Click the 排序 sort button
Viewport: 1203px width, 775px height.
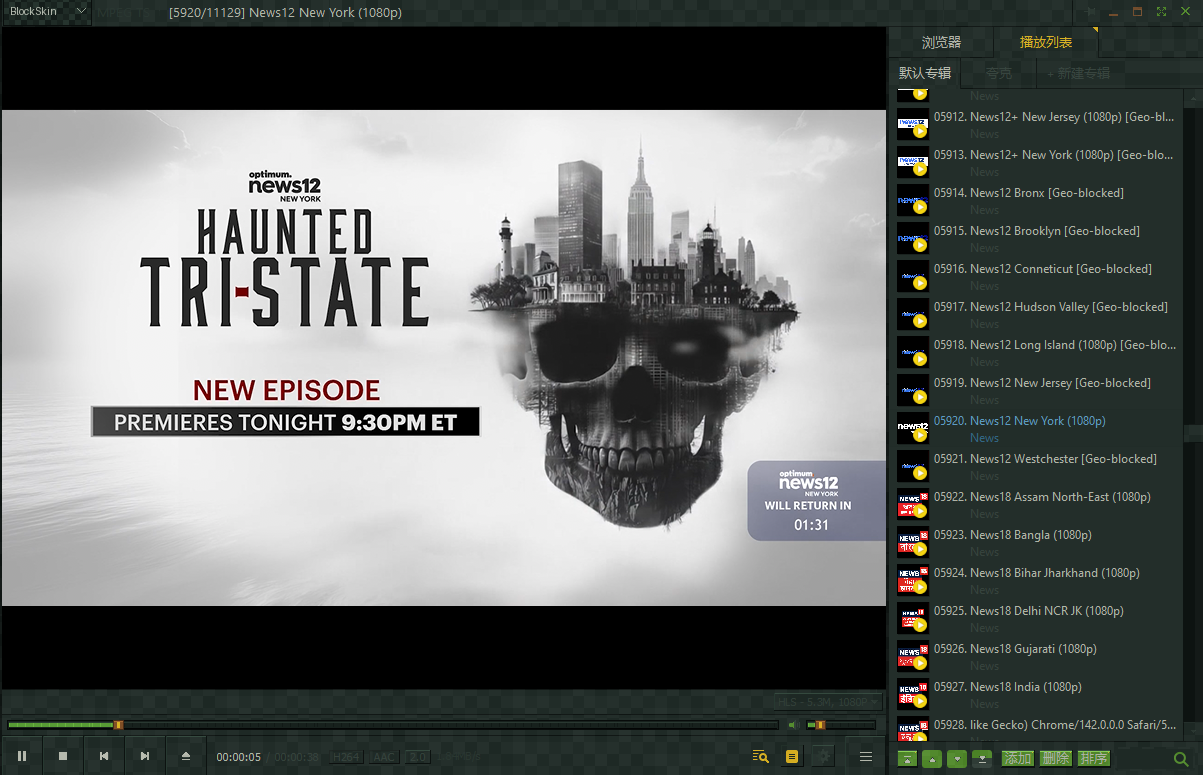click(1094, 759)
